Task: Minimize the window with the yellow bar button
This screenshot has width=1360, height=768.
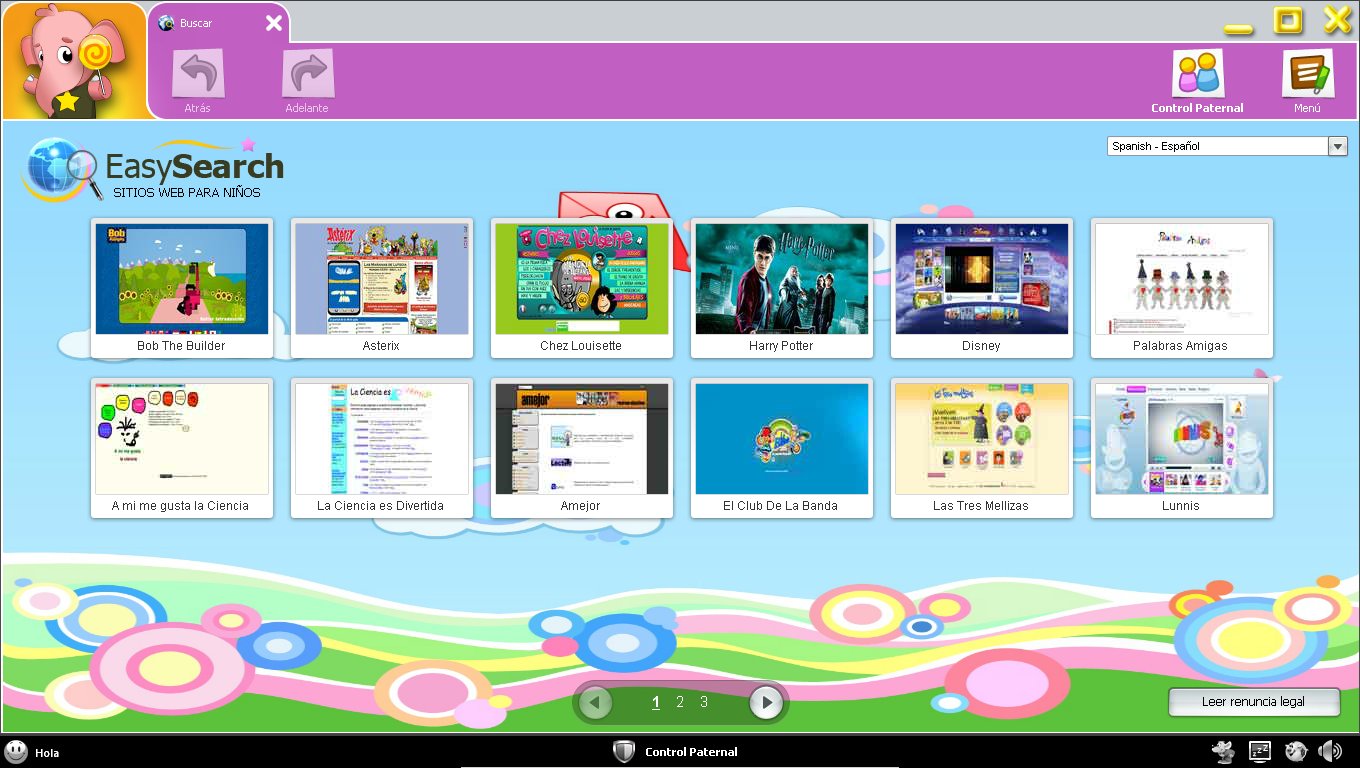Action: [1238, 29]
